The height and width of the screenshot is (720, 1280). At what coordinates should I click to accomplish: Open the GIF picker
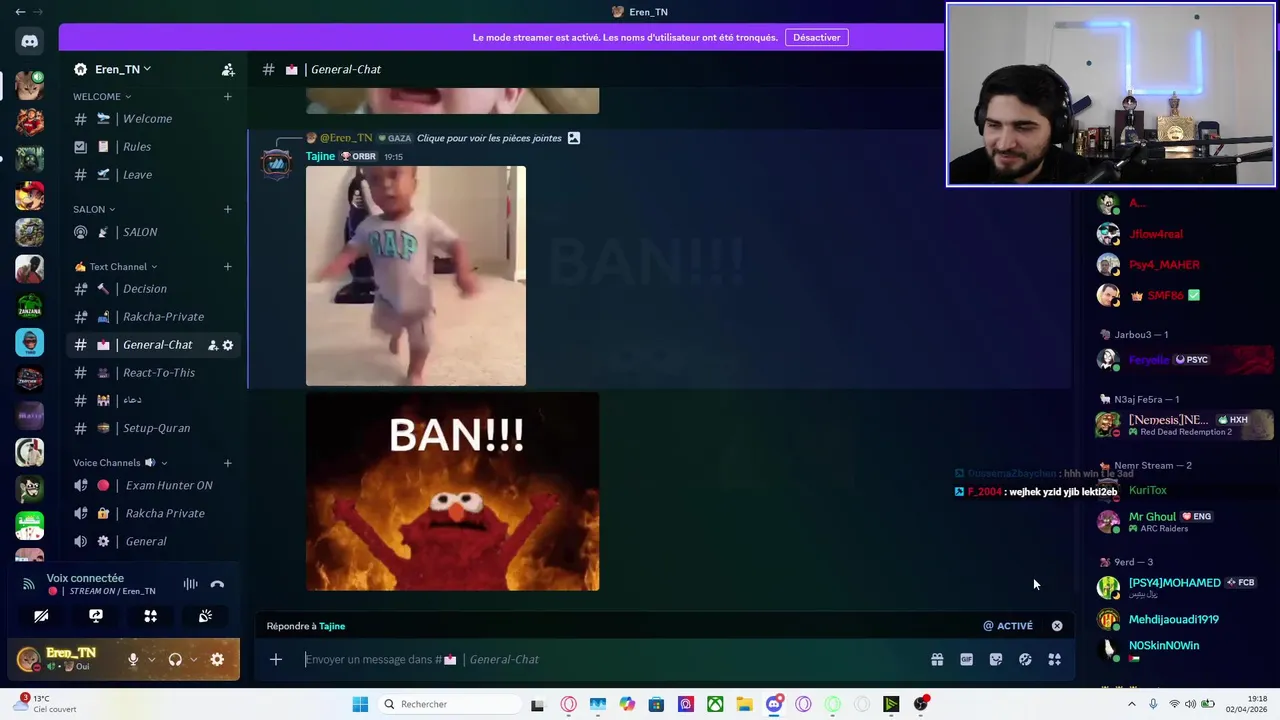coord(966,659)
